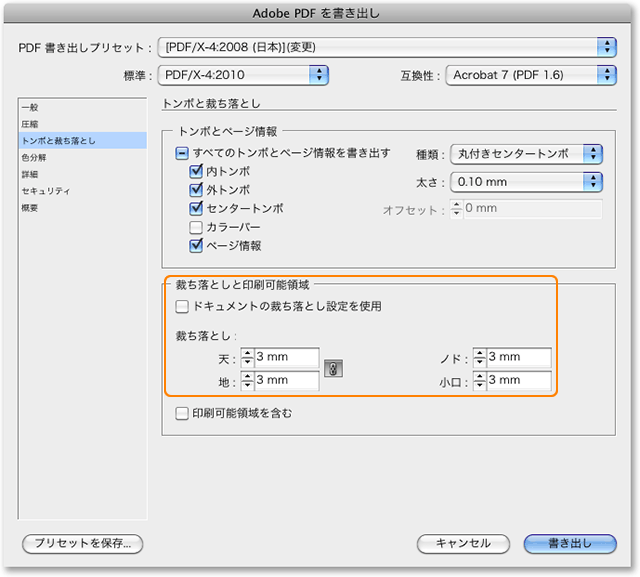The height and width of the screenshot is (577, 640).
Task: Disable the 外トンボ checkbox
Action: coord(196,190)
